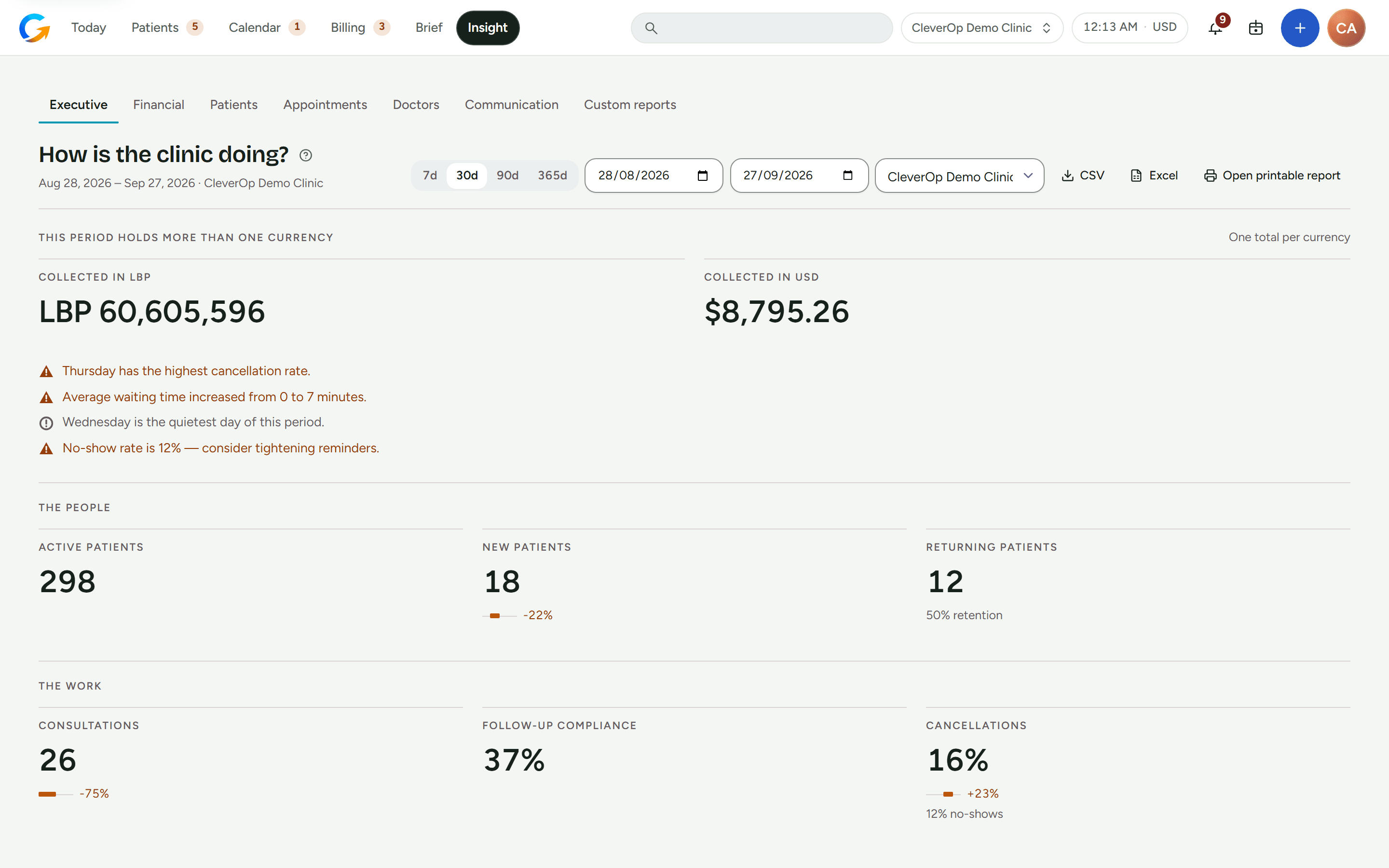Open Billing in top navigation

pyautogui.click(x=360, y=28)
